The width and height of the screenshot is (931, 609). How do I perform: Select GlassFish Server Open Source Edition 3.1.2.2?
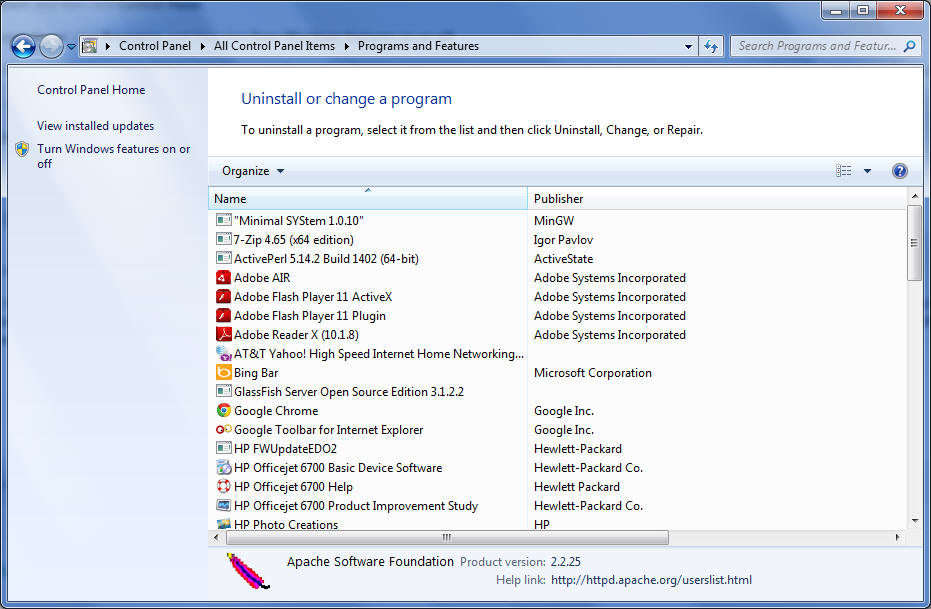[x=349, y=392]
